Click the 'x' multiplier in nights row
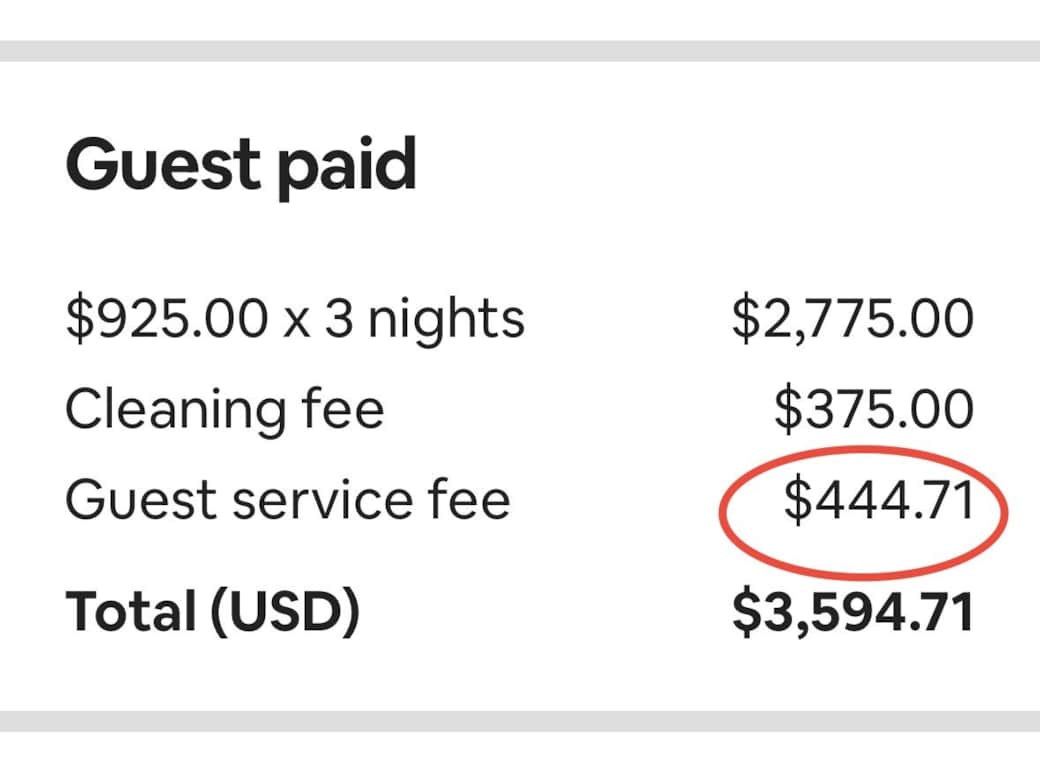 296,325
